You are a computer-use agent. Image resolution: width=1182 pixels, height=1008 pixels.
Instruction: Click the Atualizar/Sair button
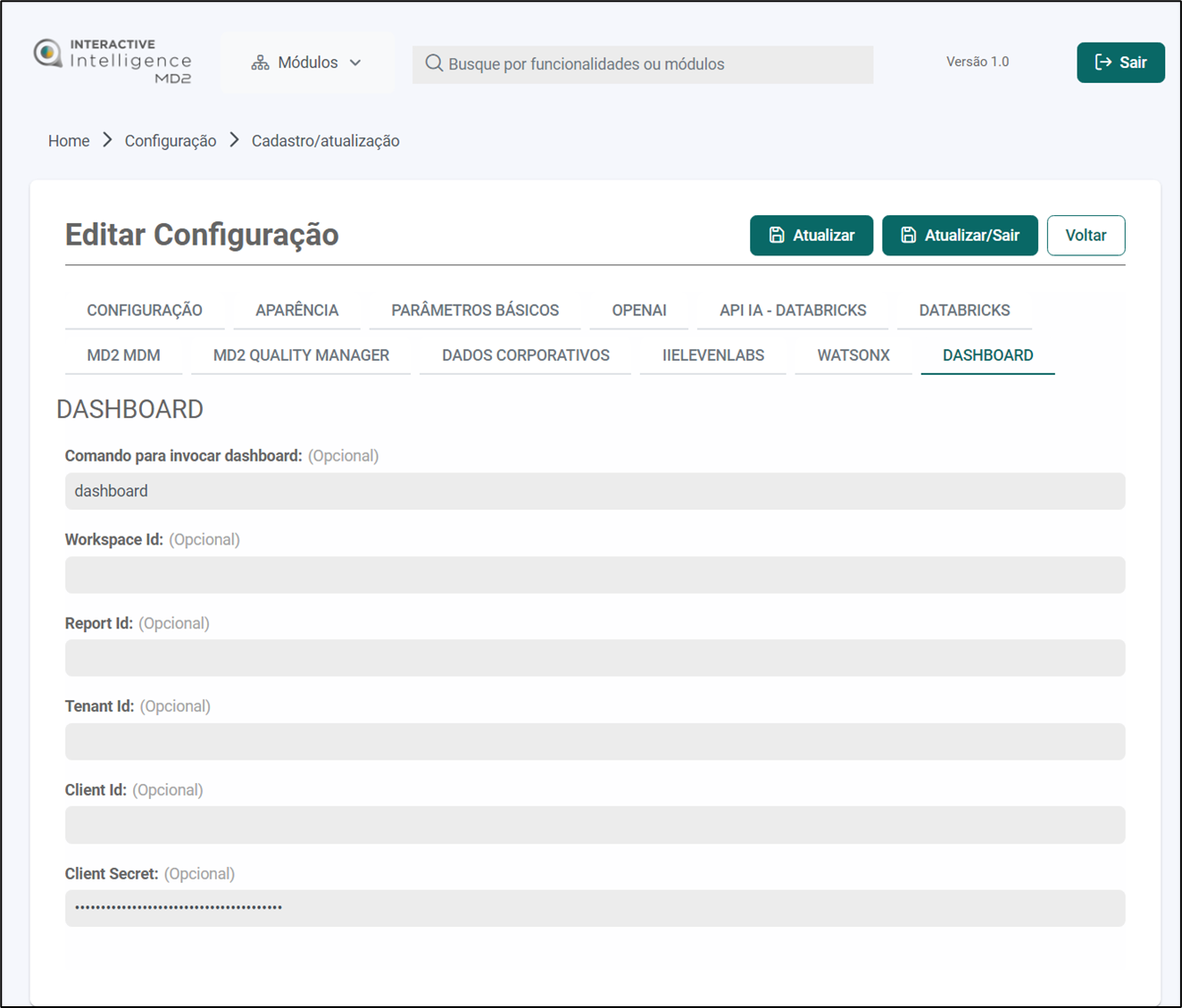(x=959, y=236)
